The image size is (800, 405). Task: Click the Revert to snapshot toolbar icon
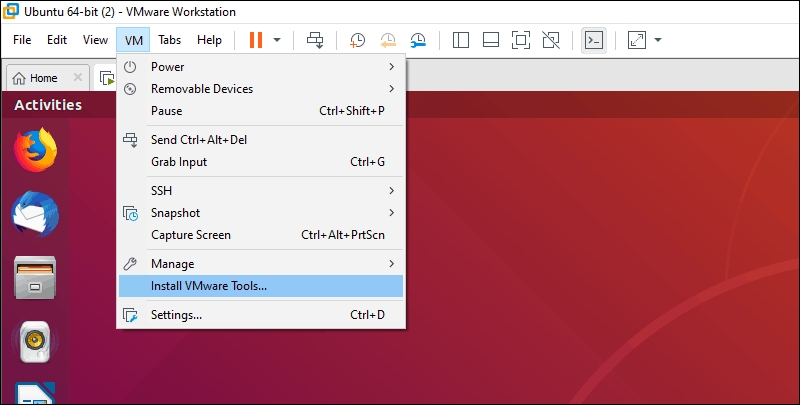388,40
